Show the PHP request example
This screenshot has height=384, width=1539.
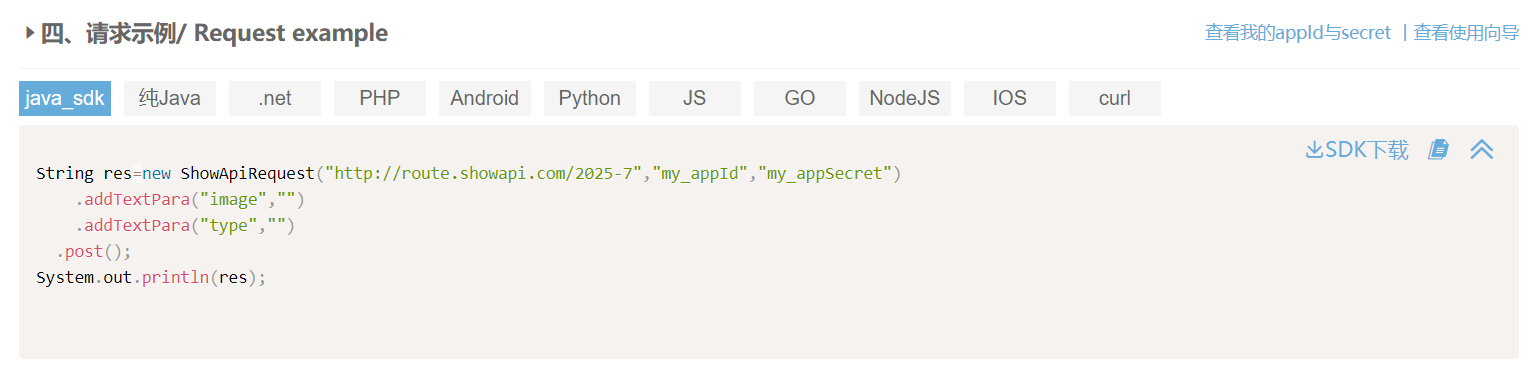pyautogui.click(x=380, y=98)
